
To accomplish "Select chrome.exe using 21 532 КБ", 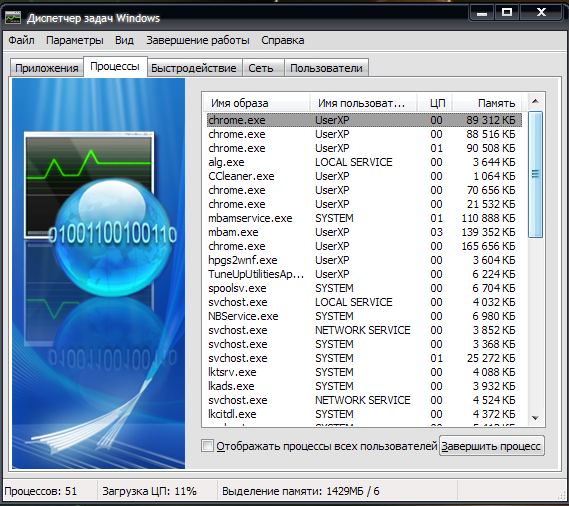I will pyautogui.click(x=364, y=204).
